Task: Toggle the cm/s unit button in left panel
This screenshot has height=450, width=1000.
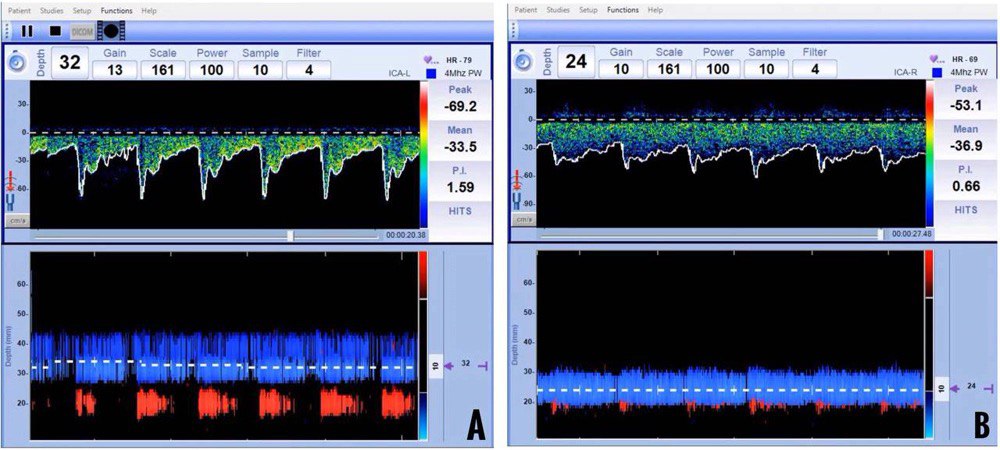Action: coord(16,220)
